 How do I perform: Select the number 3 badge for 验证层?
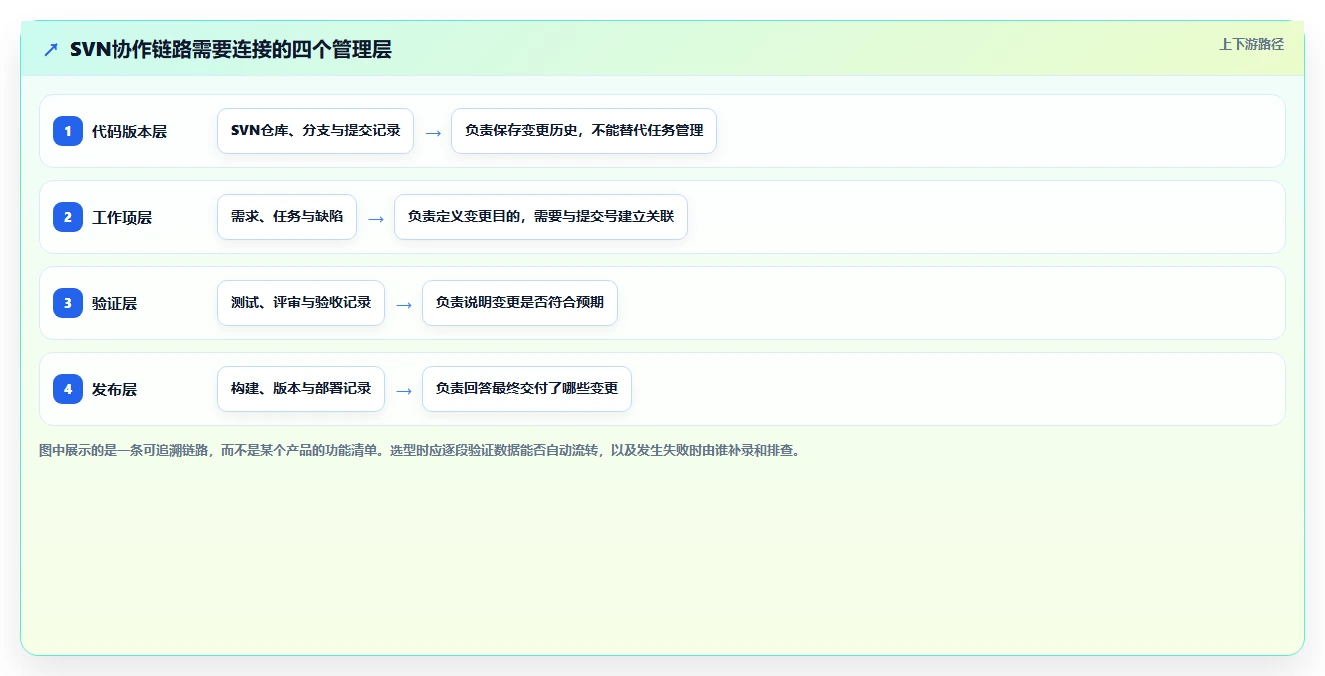(x=68, y=303)
